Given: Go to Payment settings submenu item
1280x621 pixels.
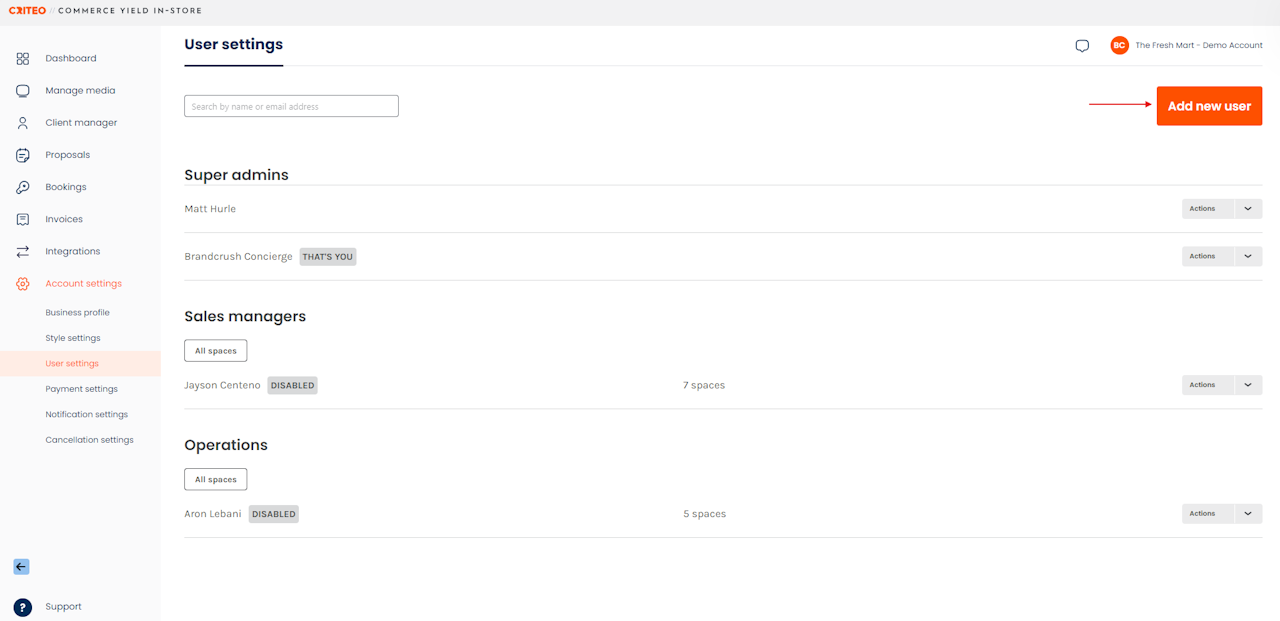Looking at the screenshot, I should click(81, 389).
